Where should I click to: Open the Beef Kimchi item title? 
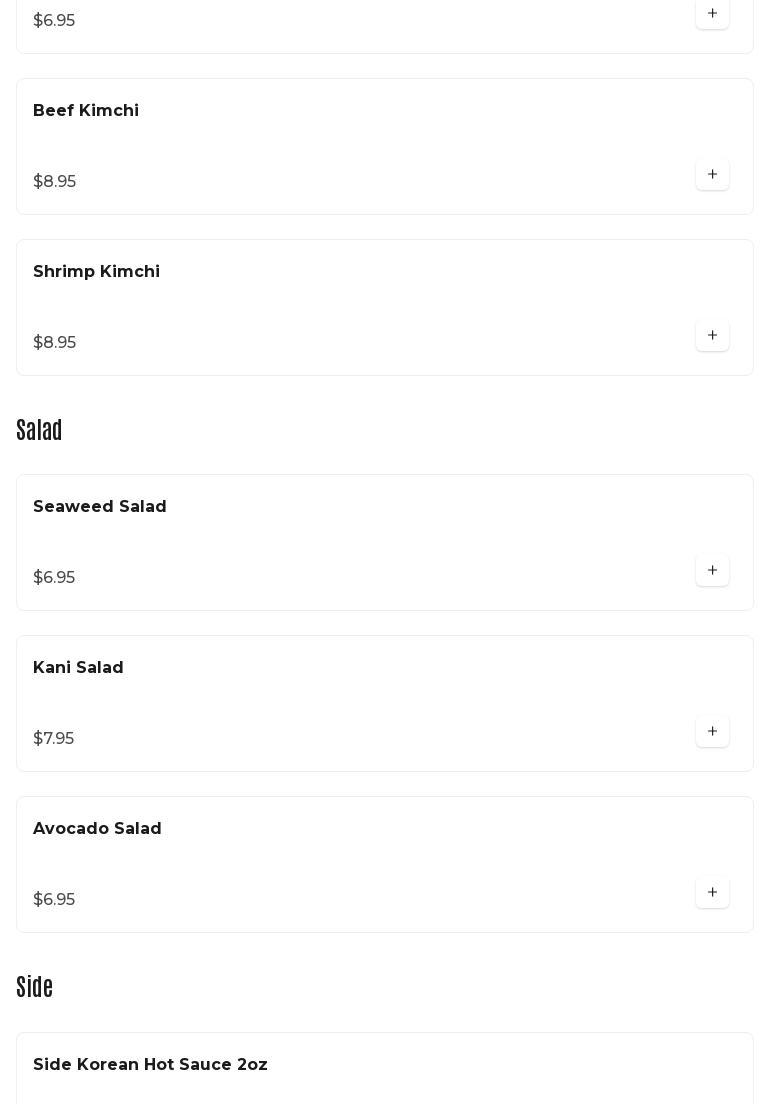pos(86,111)
